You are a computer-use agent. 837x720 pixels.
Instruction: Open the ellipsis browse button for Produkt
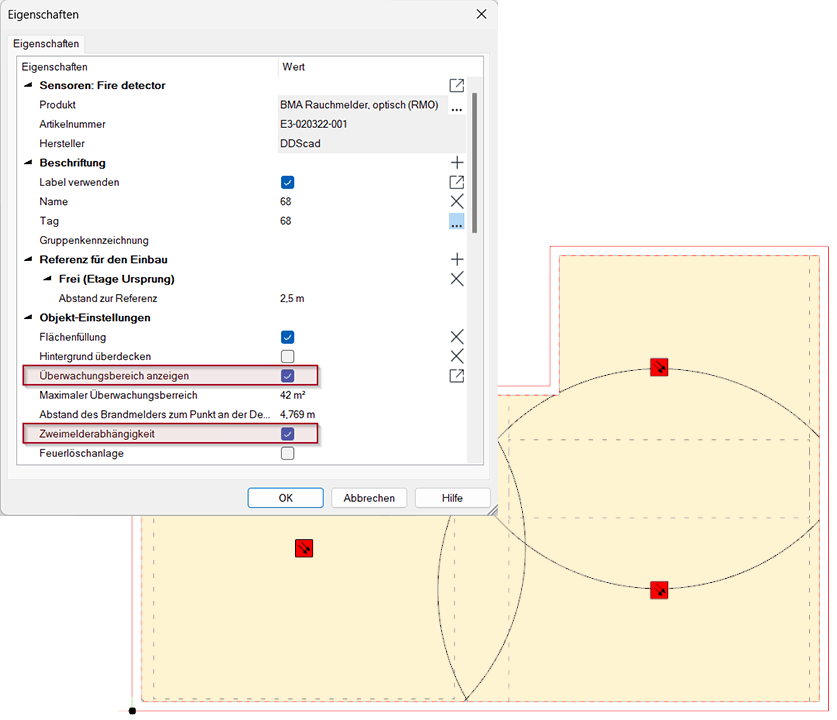point(457,106)
